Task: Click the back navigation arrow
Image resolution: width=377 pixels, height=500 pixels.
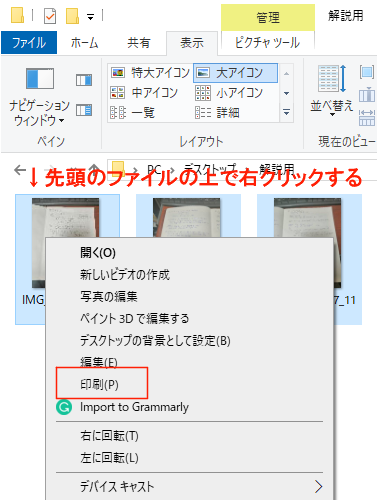Action: pos(20,170)
